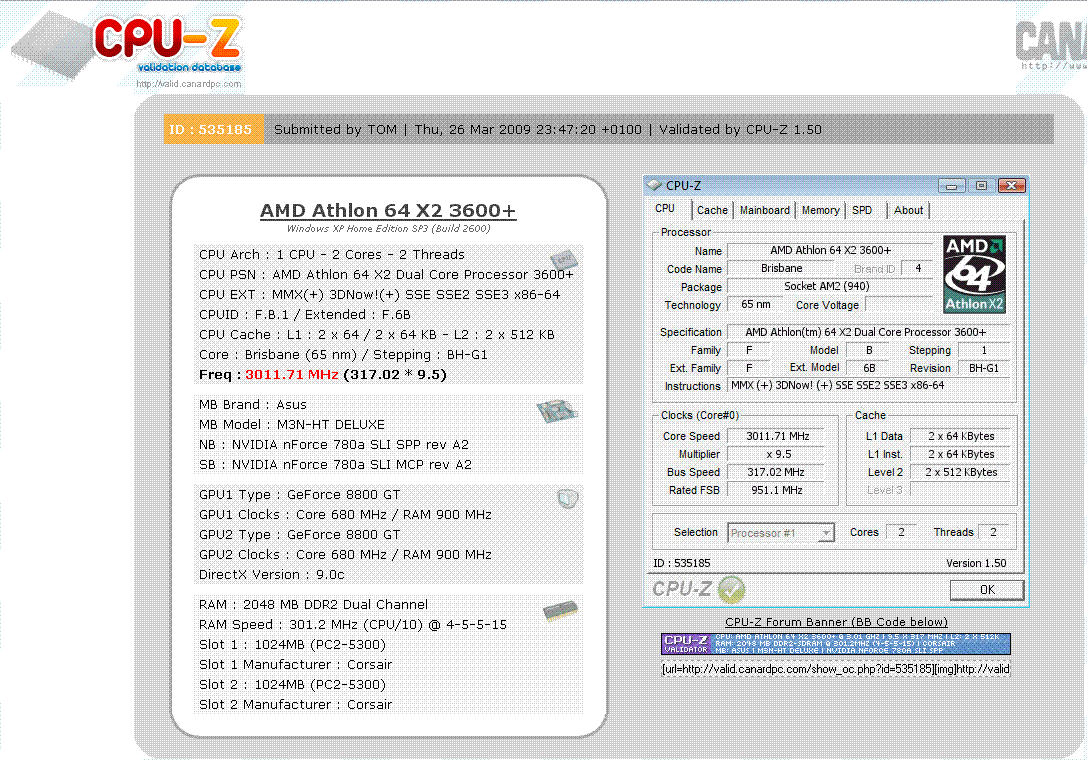The image size is (1087, 760).
Task: Click the NB : NVIDIA nForce 780a SLI SPP row
Action: pos(334,444)
